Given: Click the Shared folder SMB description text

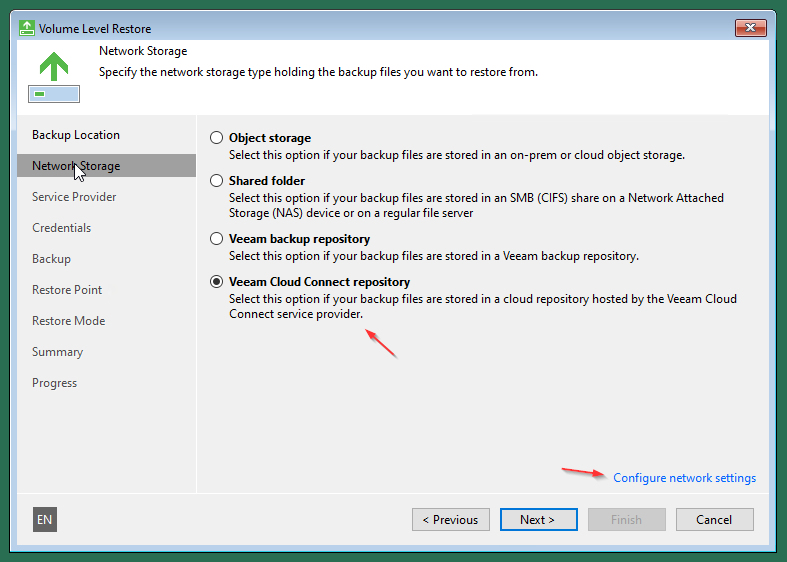Looking at the screenshot, I should click(x=476, y=206).
